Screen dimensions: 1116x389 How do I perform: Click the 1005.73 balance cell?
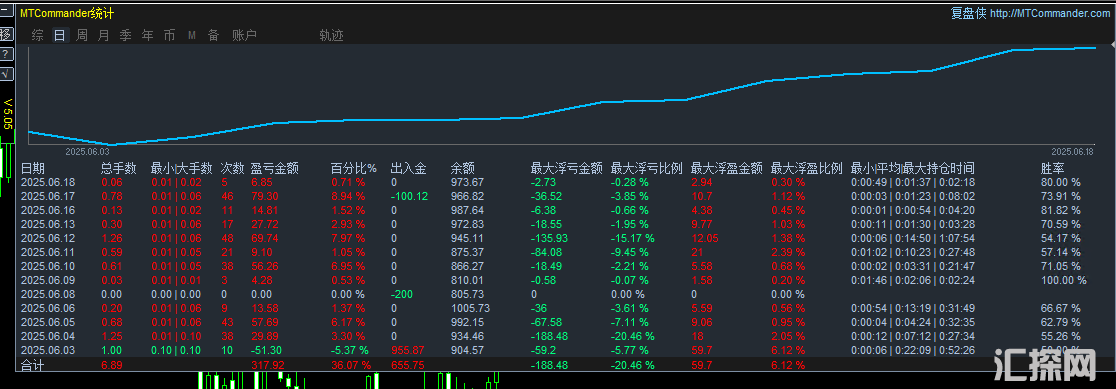(x=470, y=308)
